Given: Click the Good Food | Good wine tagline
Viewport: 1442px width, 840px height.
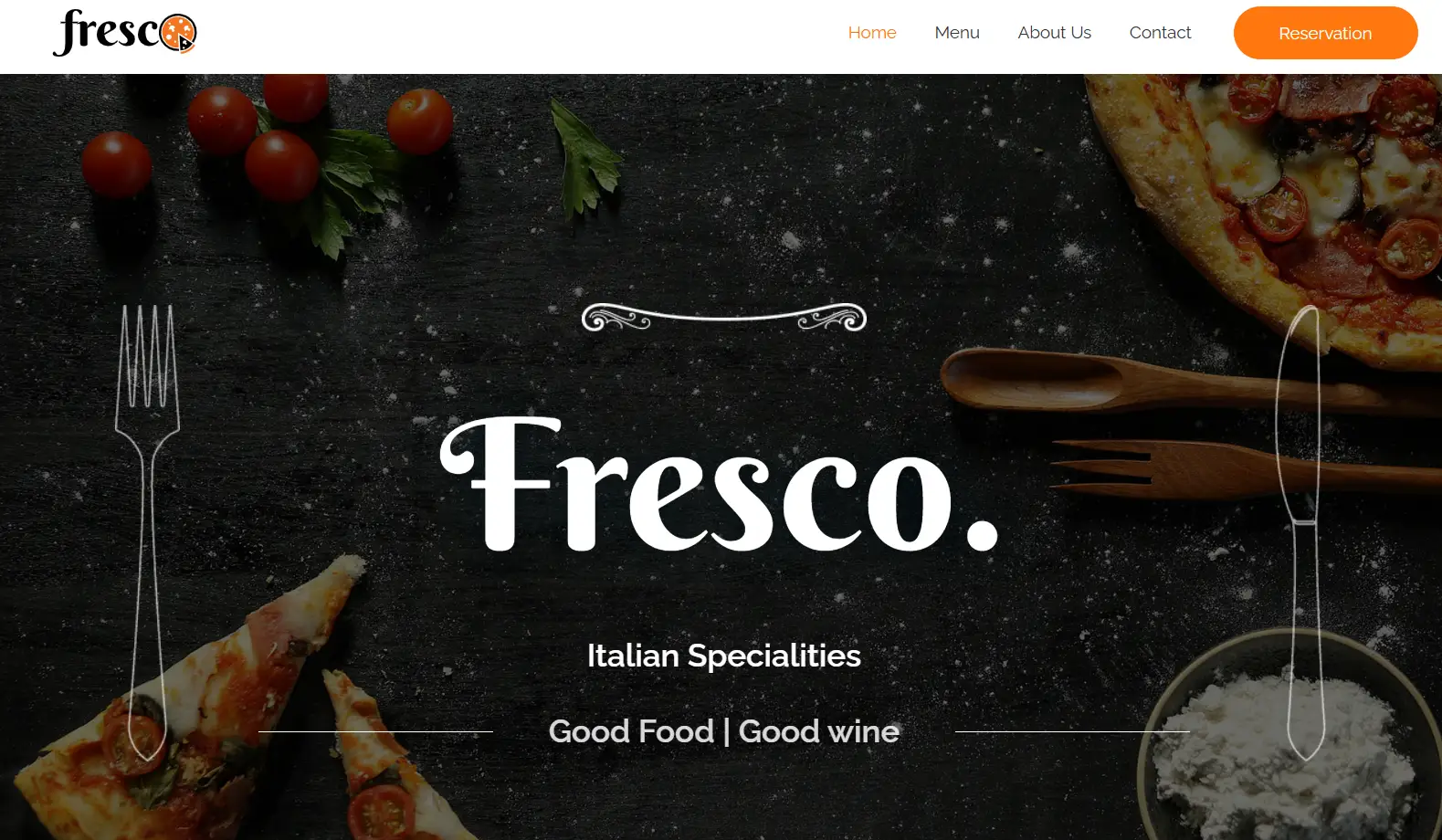Looking at the screenshot, I should click(x=723, y=731).
